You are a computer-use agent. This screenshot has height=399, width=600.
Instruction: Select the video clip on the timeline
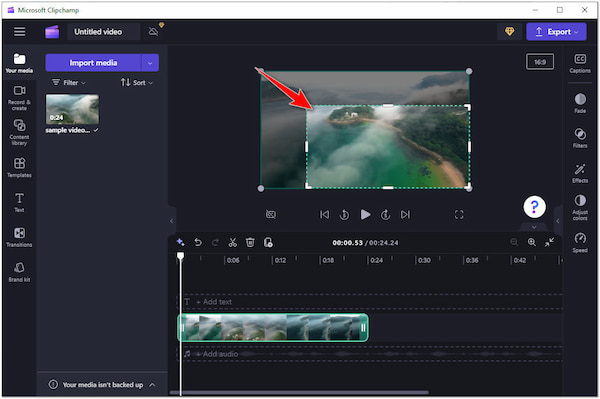[x=273, y=327]
